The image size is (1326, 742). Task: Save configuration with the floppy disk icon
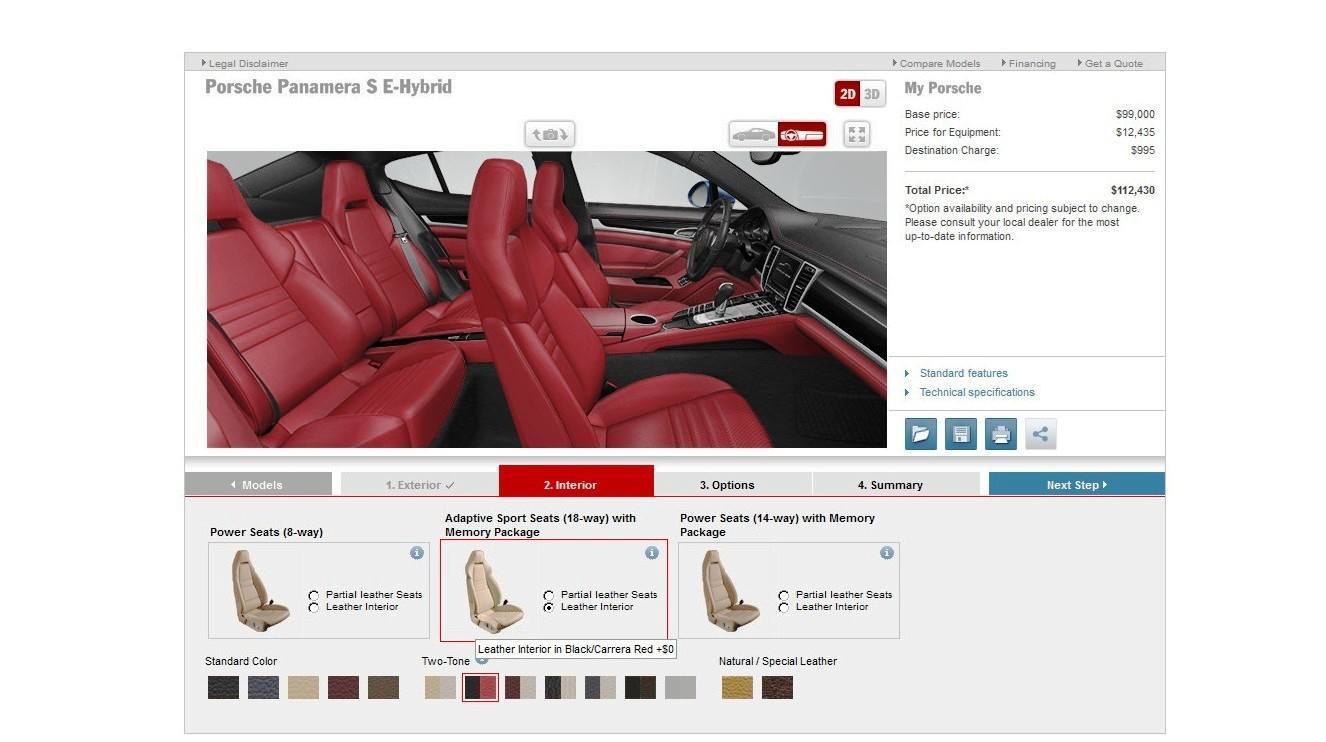961,434
